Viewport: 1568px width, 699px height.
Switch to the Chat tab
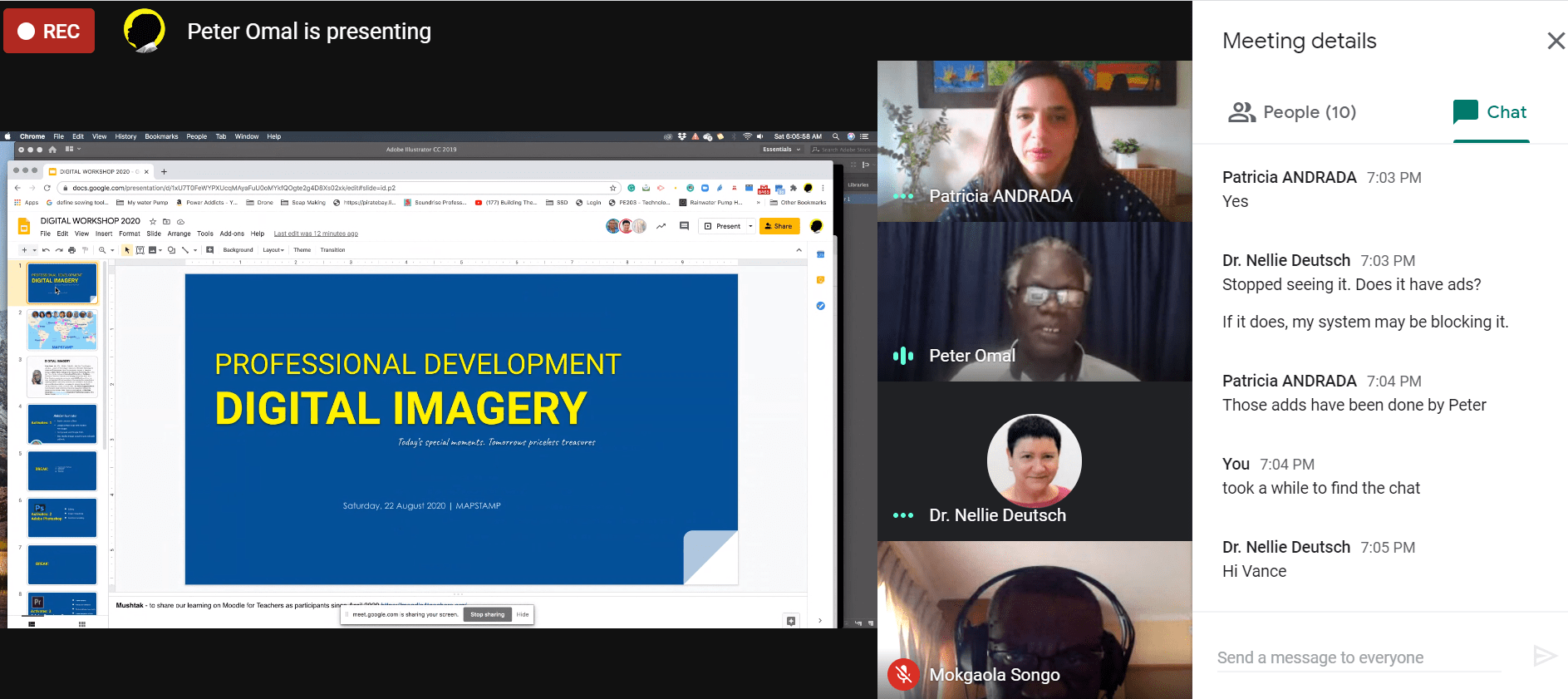tap(1491, 112)
